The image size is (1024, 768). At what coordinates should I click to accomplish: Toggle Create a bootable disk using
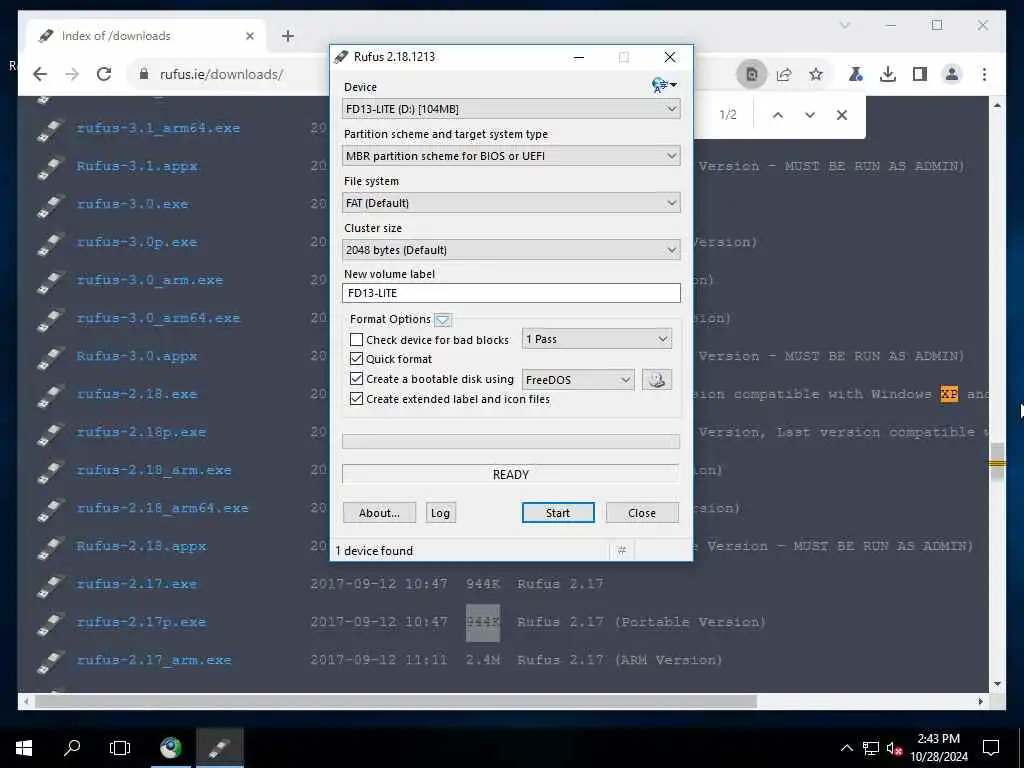(x=357, y=379)
